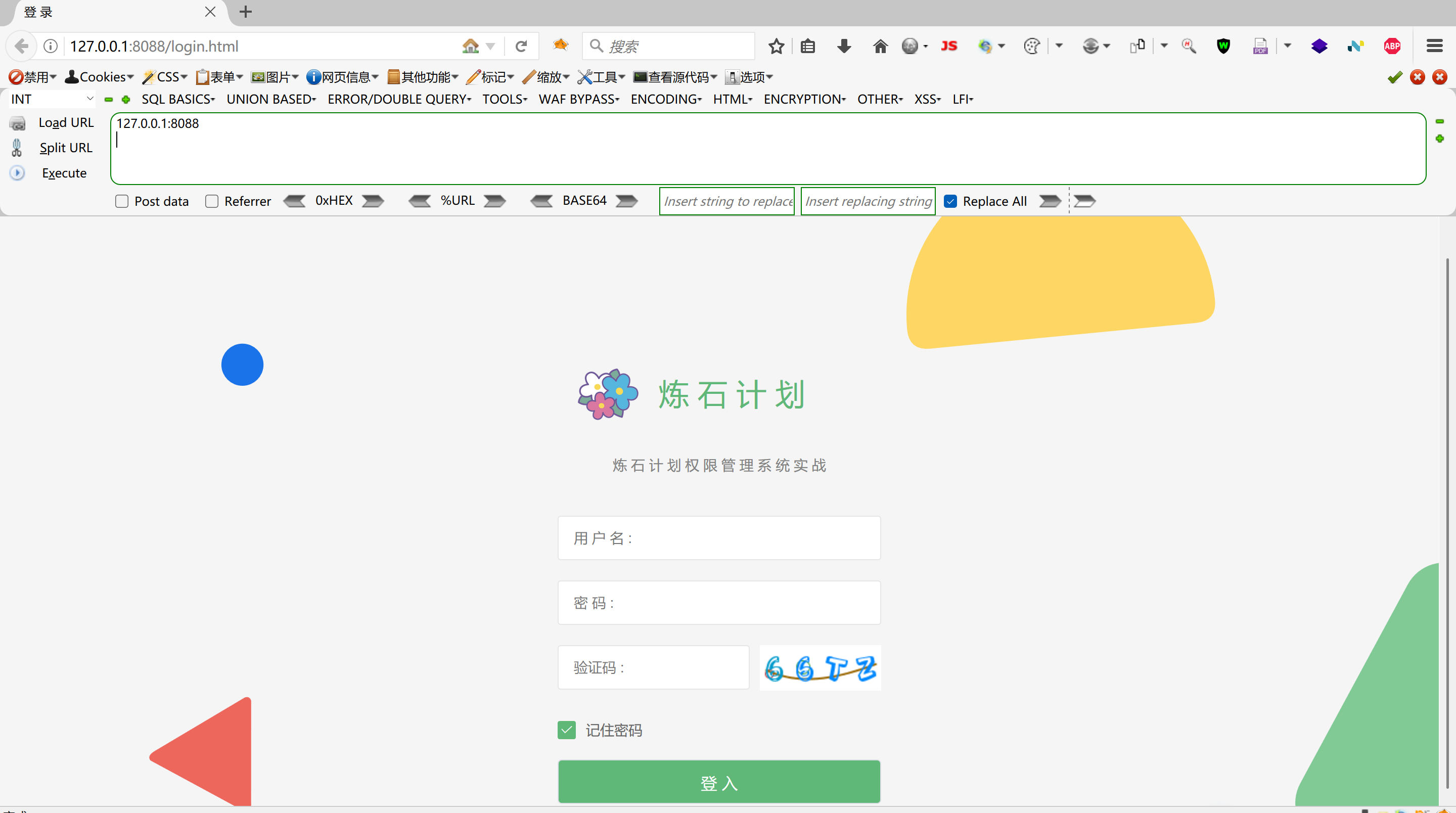
Task: Uncheck the Replace All checkbox
Action: coord(950,201)
